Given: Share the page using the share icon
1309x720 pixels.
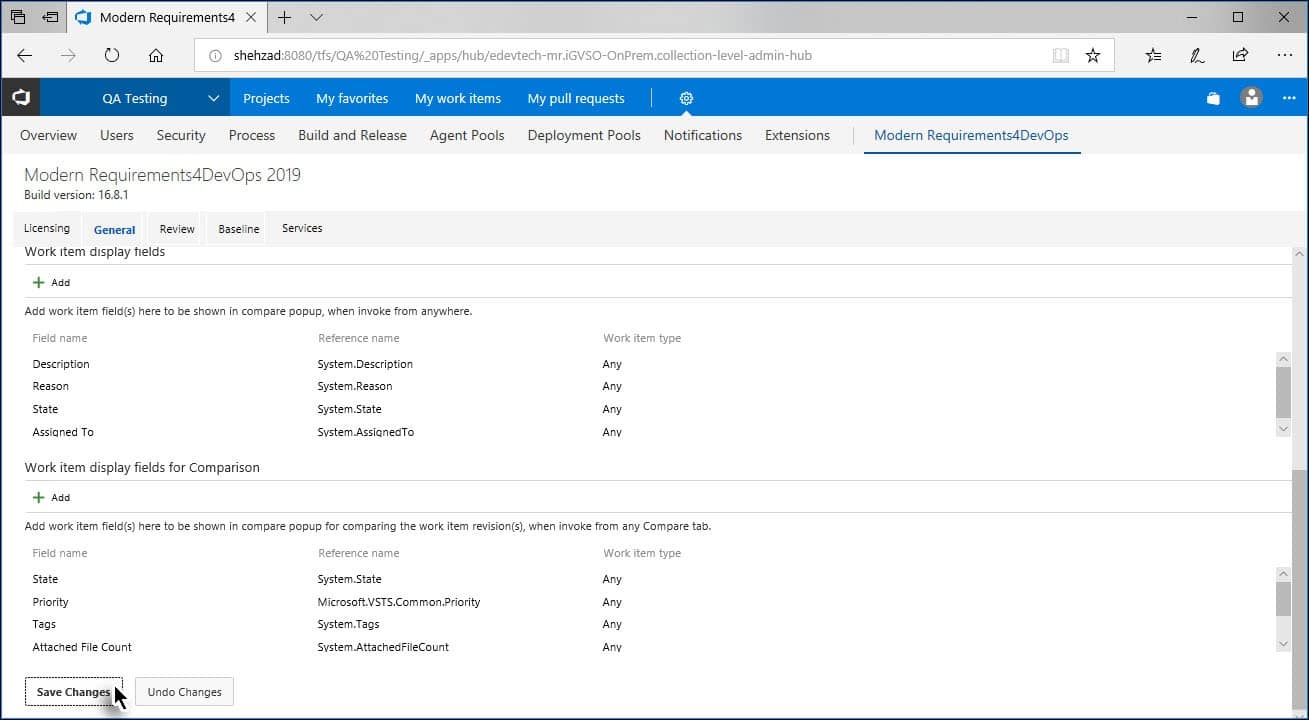Looking at the screenshot, I should coord(1240,56).
